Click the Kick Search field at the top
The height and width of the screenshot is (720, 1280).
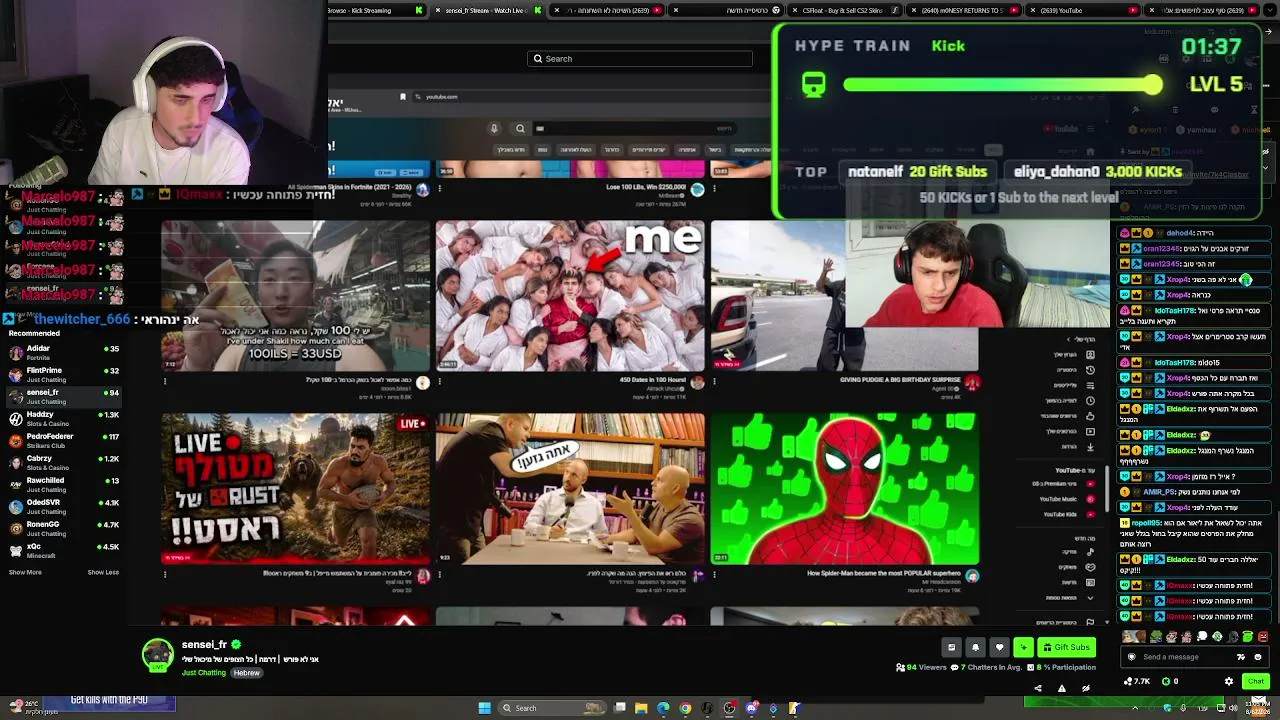pos(640,59)
